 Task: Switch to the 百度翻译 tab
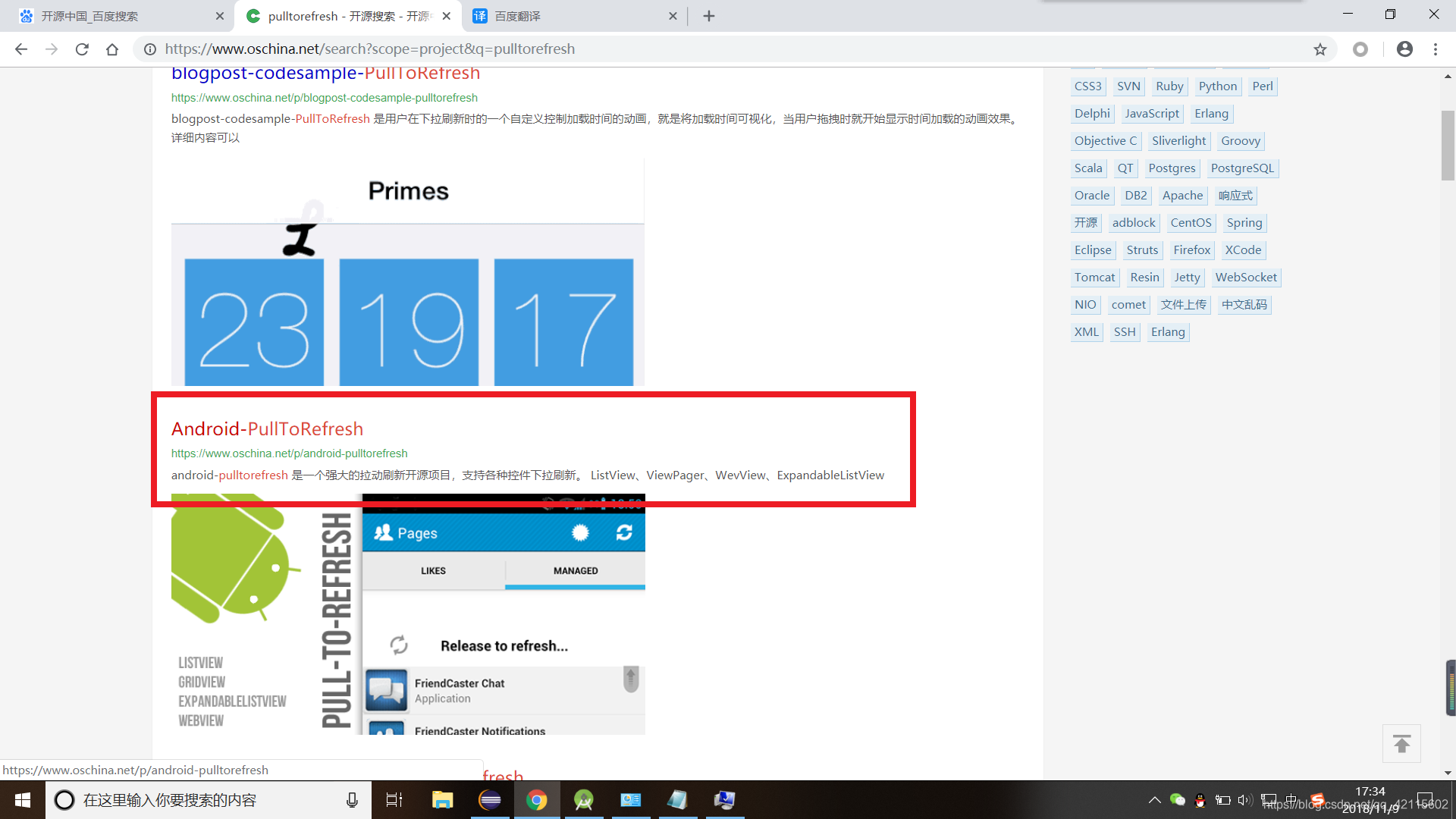[575, 16]
